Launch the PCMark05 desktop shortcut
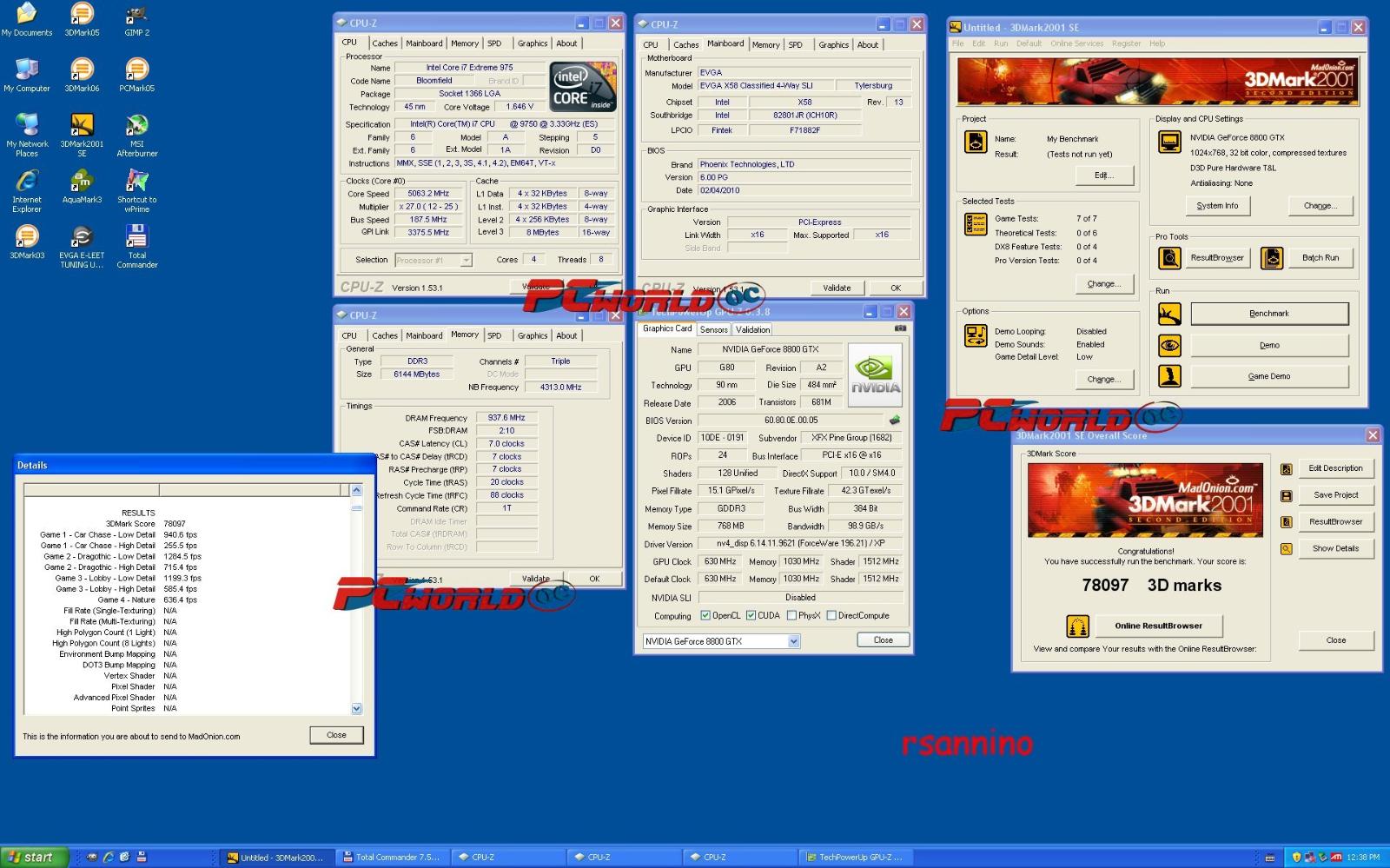Screen dimensions: 1390x868 coord(136,76)
